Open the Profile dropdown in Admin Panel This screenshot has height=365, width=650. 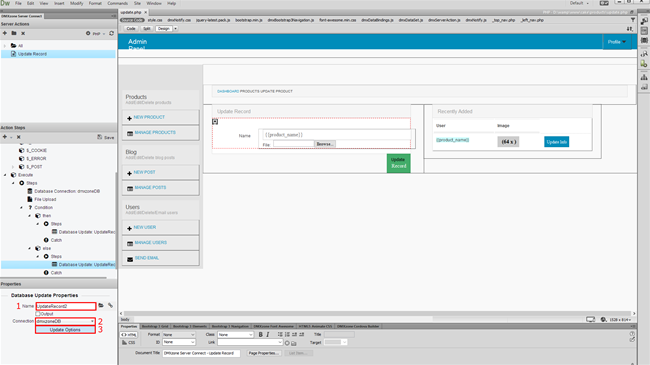coord(617,42)
